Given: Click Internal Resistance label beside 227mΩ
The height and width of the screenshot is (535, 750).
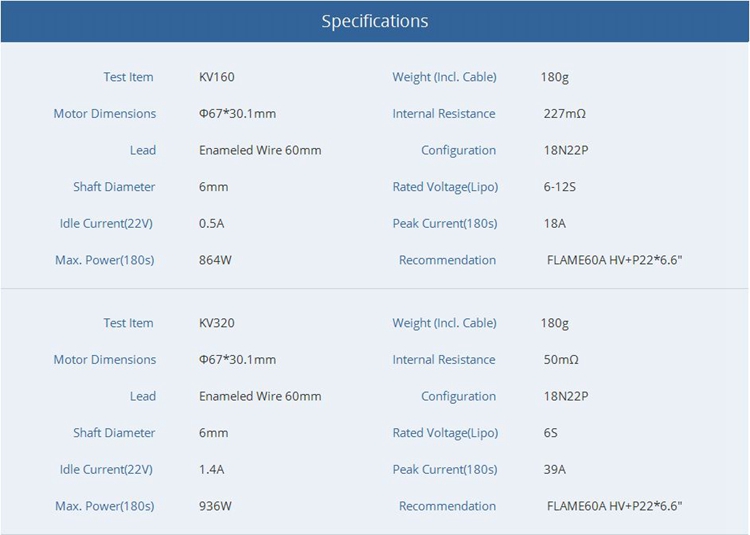Looking at the screenshot, I should [444, 114].
